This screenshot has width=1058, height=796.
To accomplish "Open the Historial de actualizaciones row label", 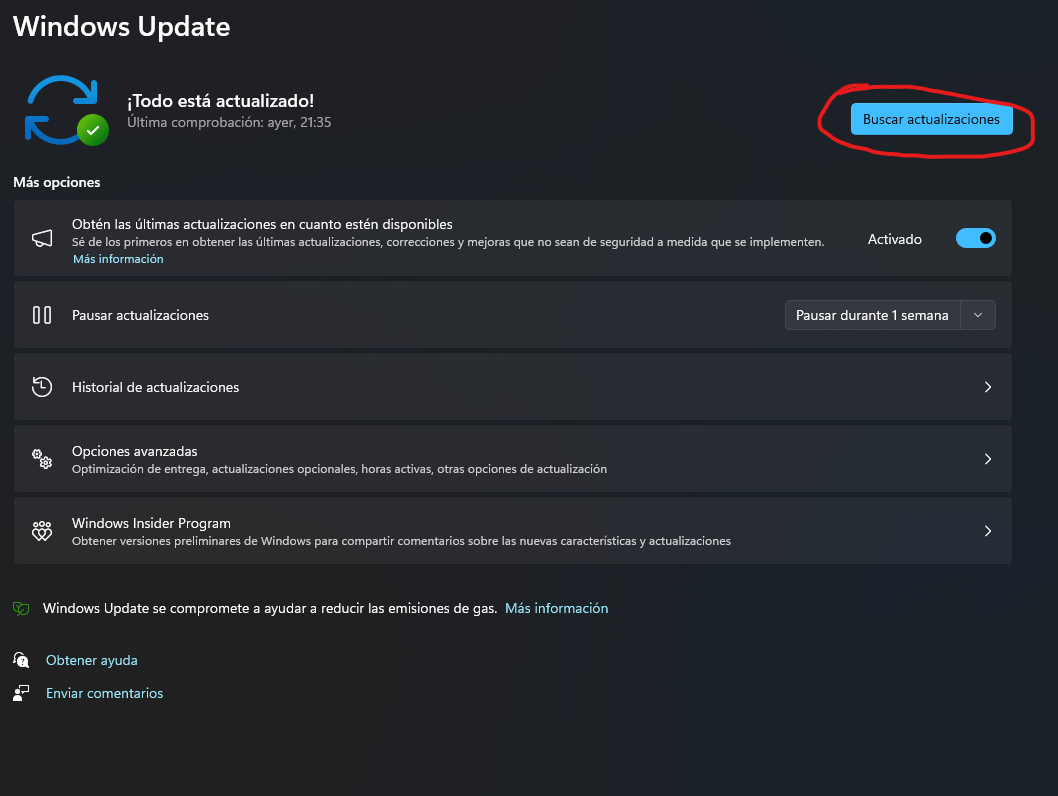I will 156,387.
